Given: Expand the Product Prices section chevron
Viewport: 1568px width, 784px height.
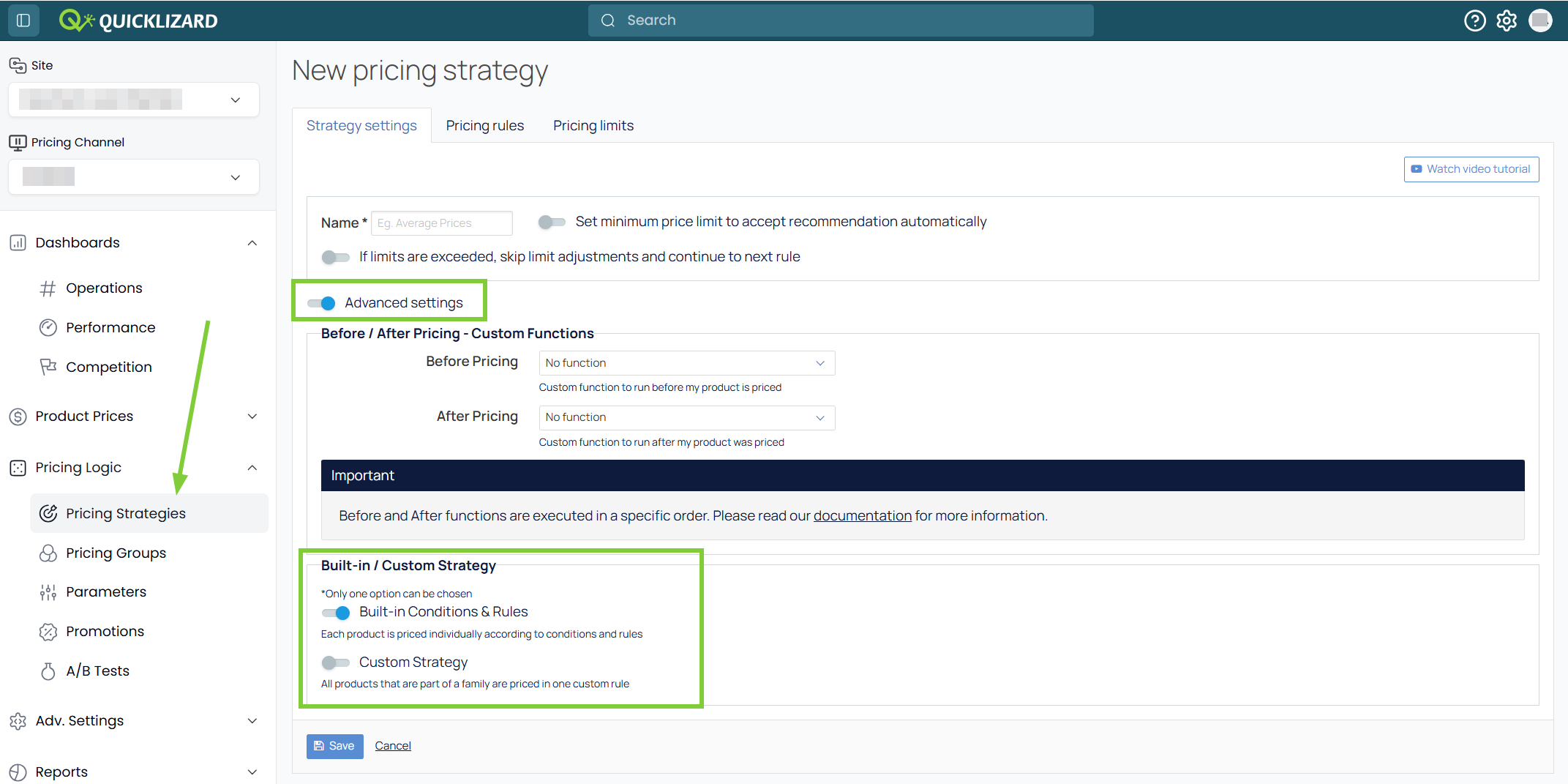Looking at the screenshot, I should tap(252, 417).
